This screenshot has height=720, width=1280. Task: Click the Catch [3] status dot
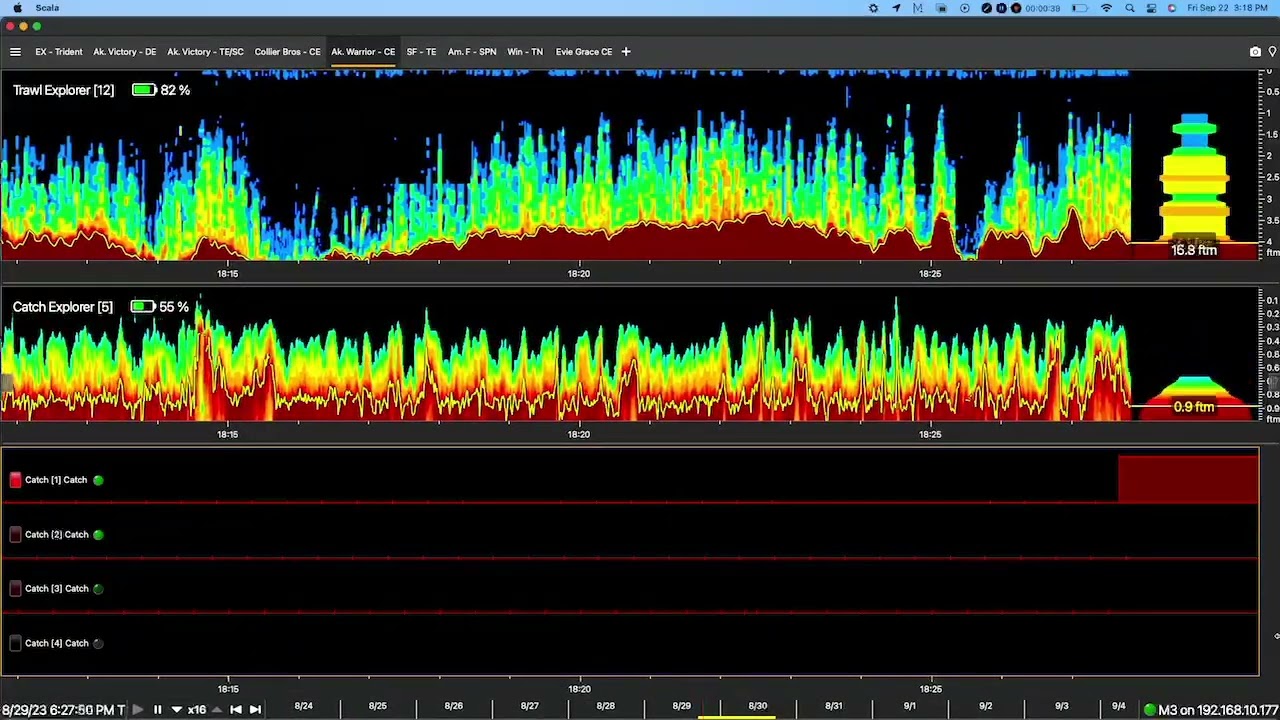98,589
